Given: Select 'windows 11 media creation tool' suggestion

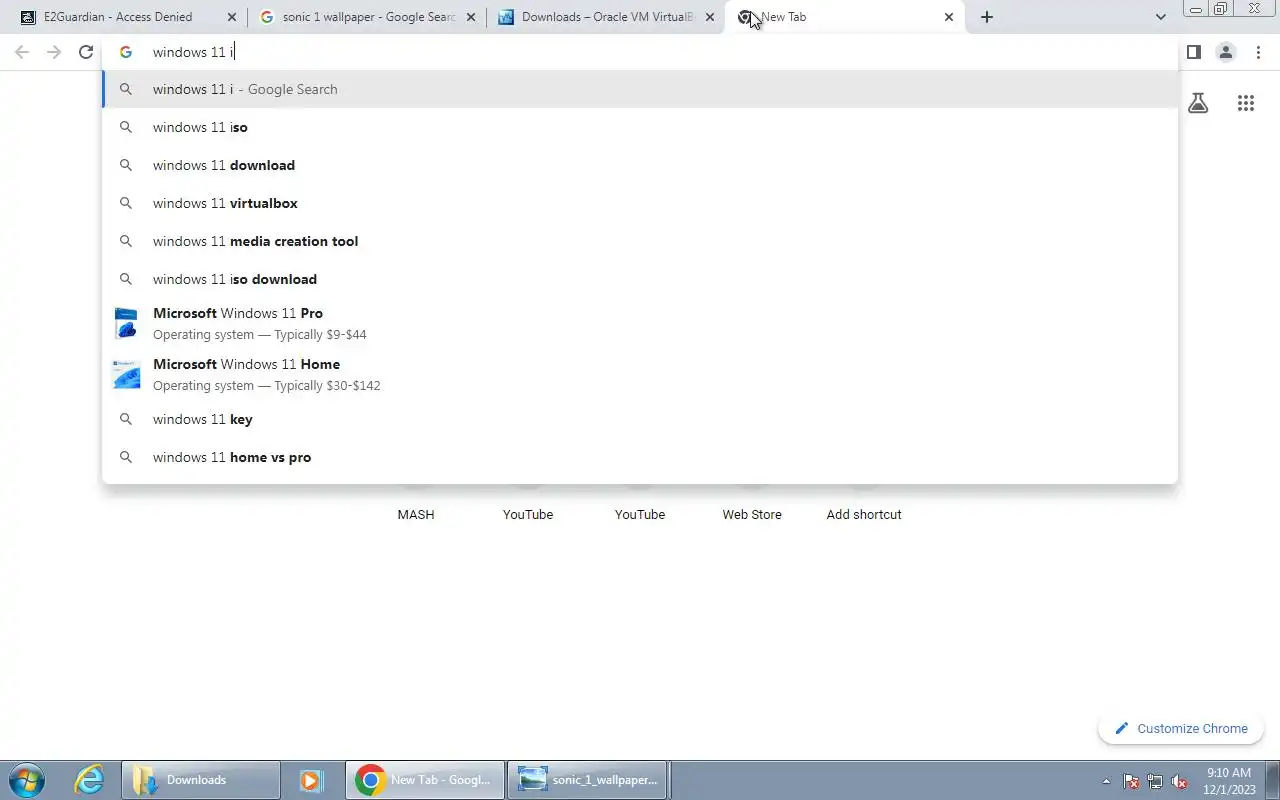Looking at the screenshot, I should (640, 241).
